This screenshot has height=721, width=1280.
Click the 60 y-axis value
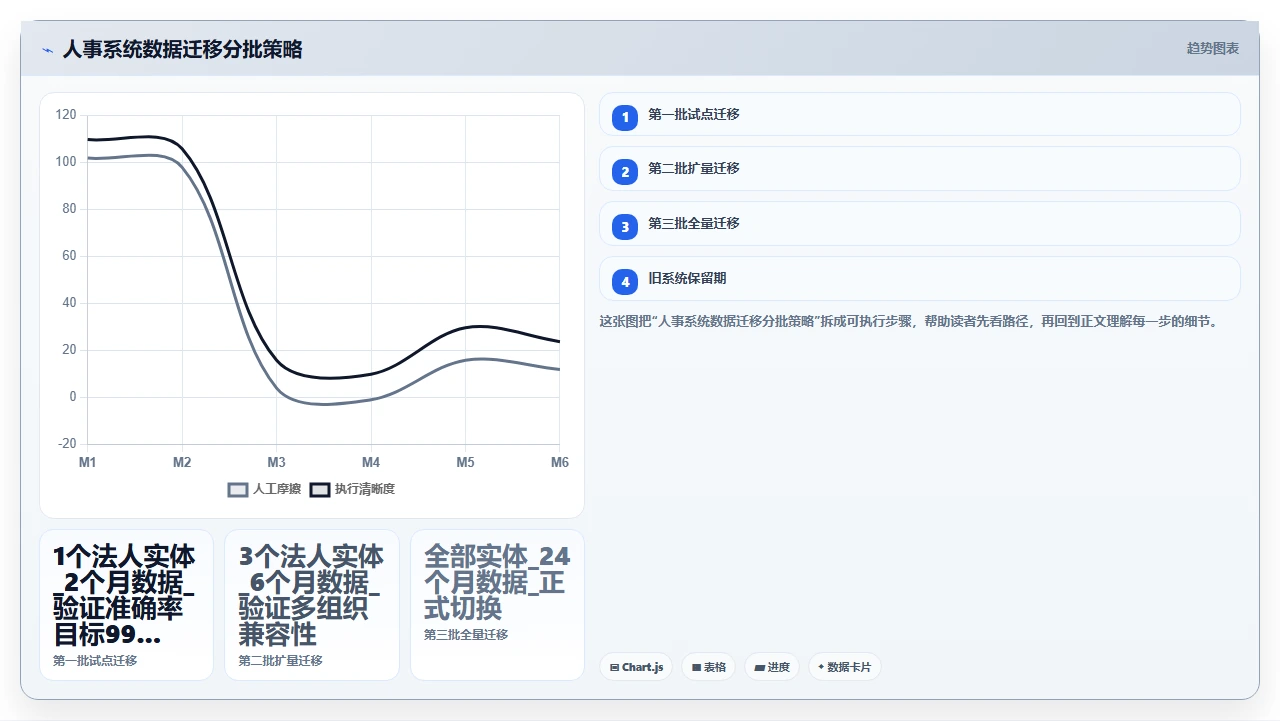pos(69,256)
